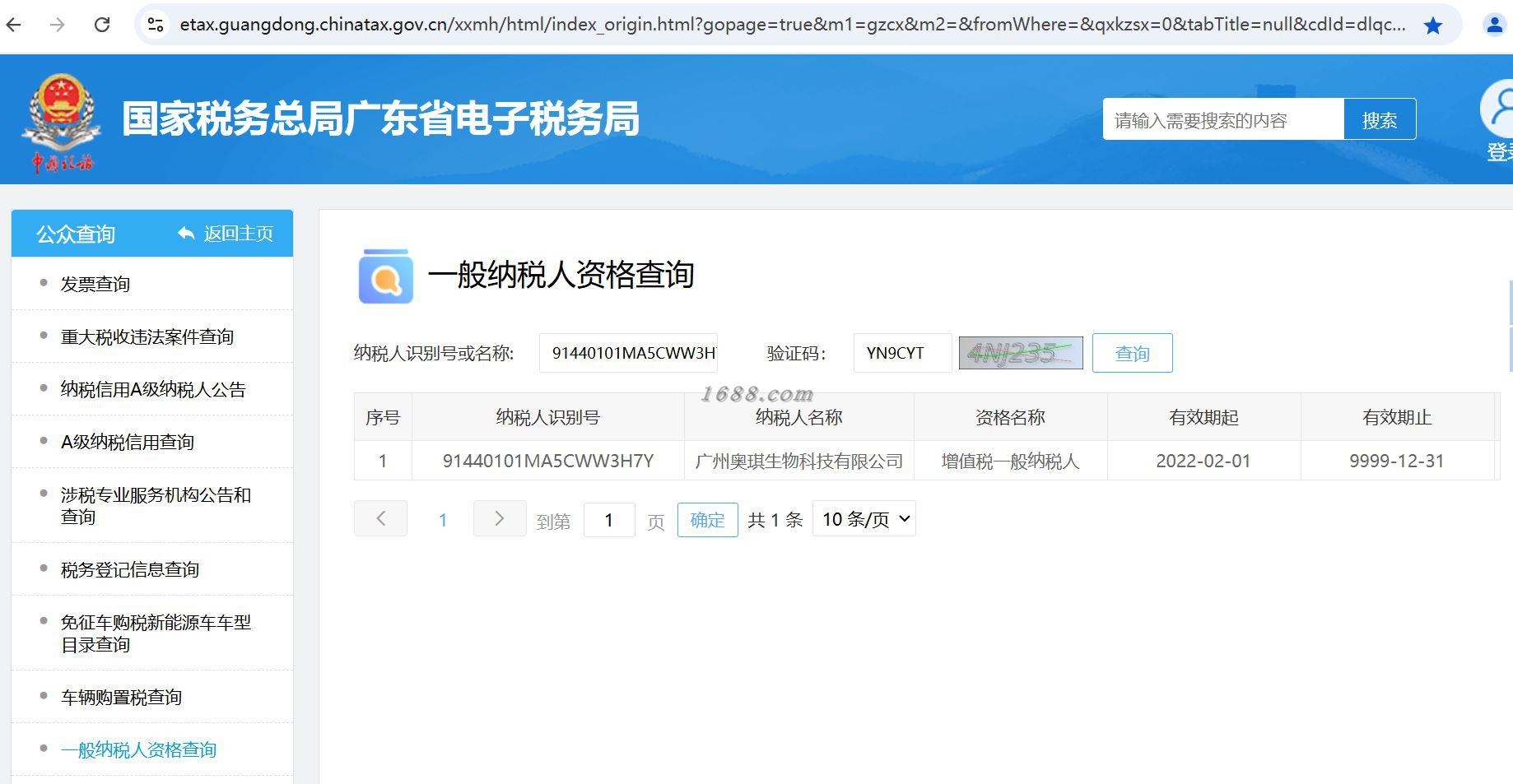
Task: Refresh the captcha image 4NJ235
Action: 1021,353
